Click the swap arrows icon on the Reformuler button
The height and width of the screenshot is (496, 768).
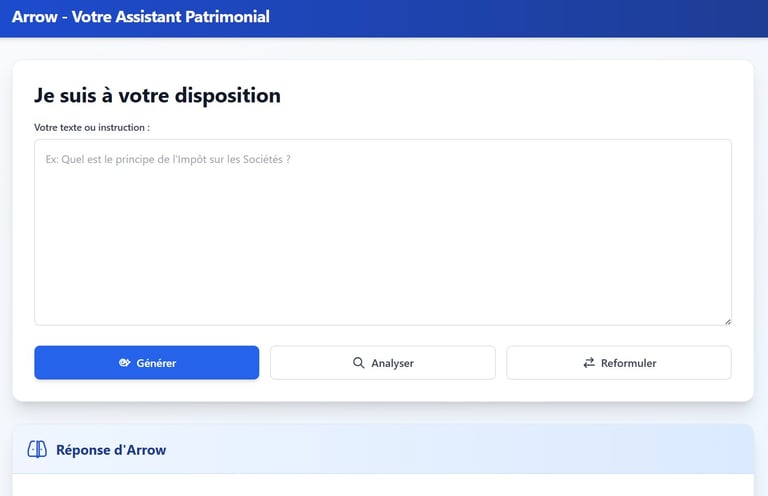[x=589, y=363]
